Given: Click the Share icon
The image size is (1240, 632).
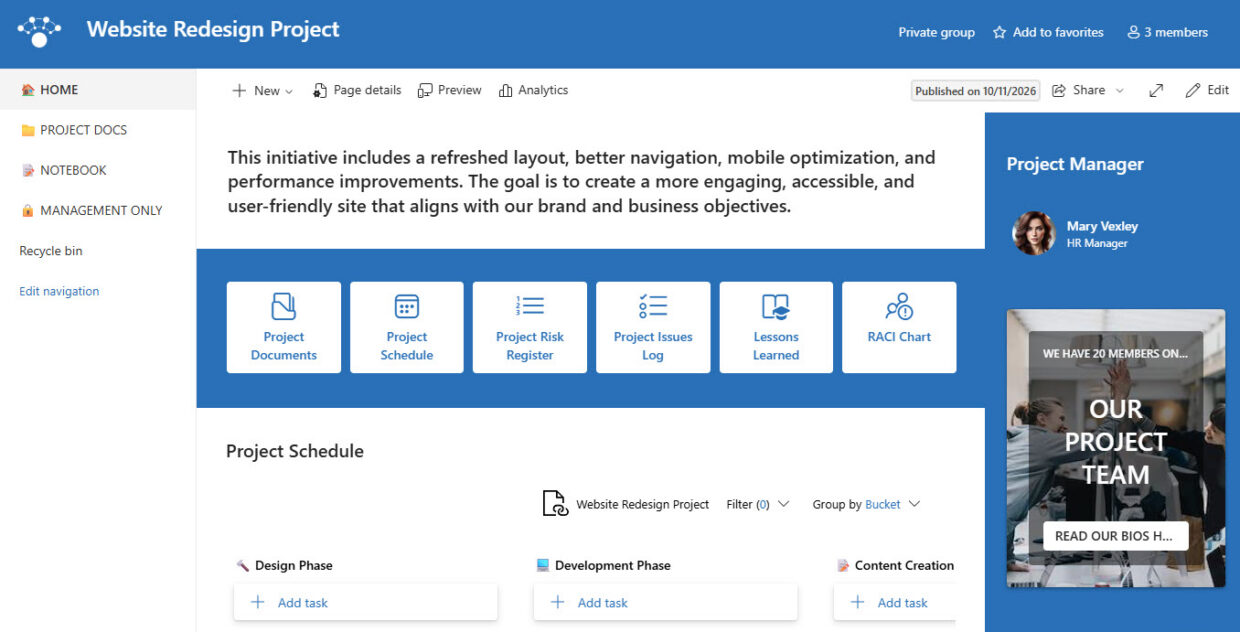Looking at the screenshot, I should [x=1060, y=90].
